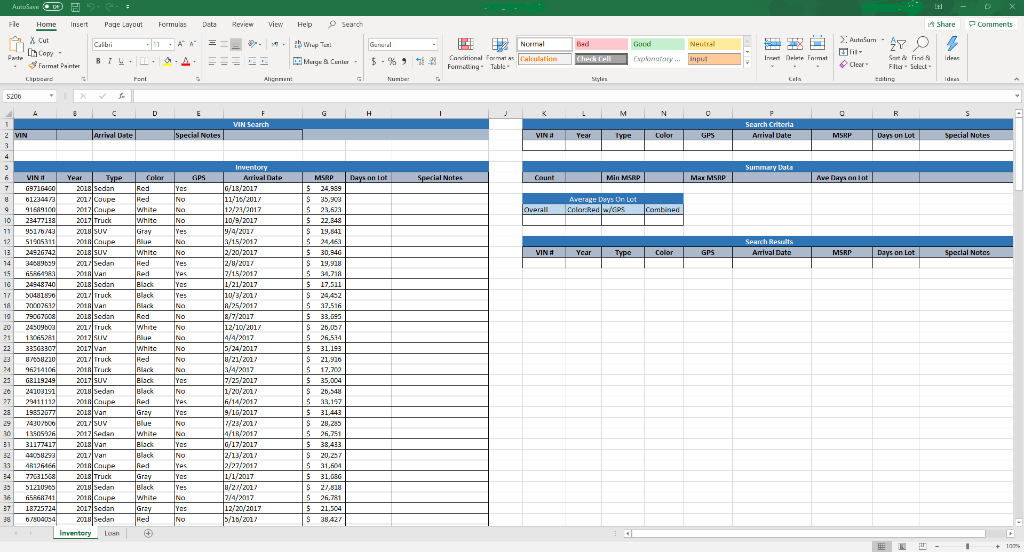Apply Accounting dollar number format
The width and height of the screenshot is (1024, 552).
[376, 61]
